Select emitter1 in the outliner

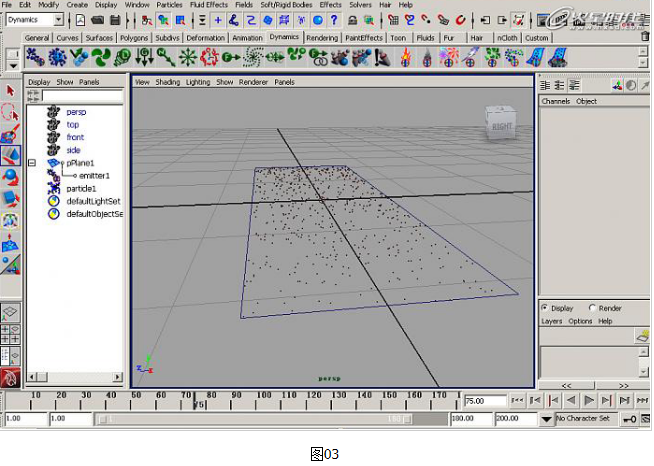point(94,176)
